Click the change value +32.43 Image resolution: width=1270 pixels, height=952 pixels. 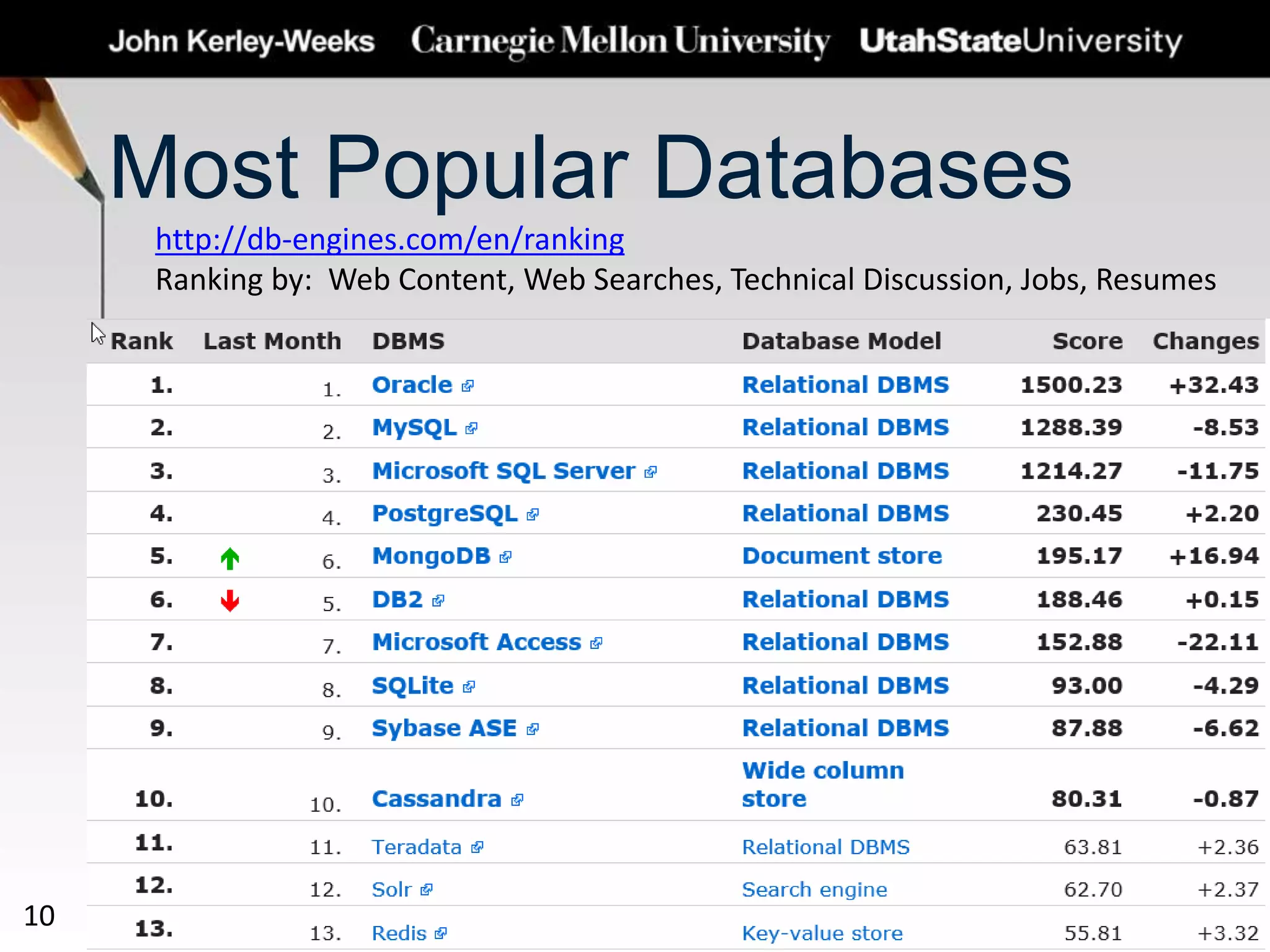[1214, 385]
